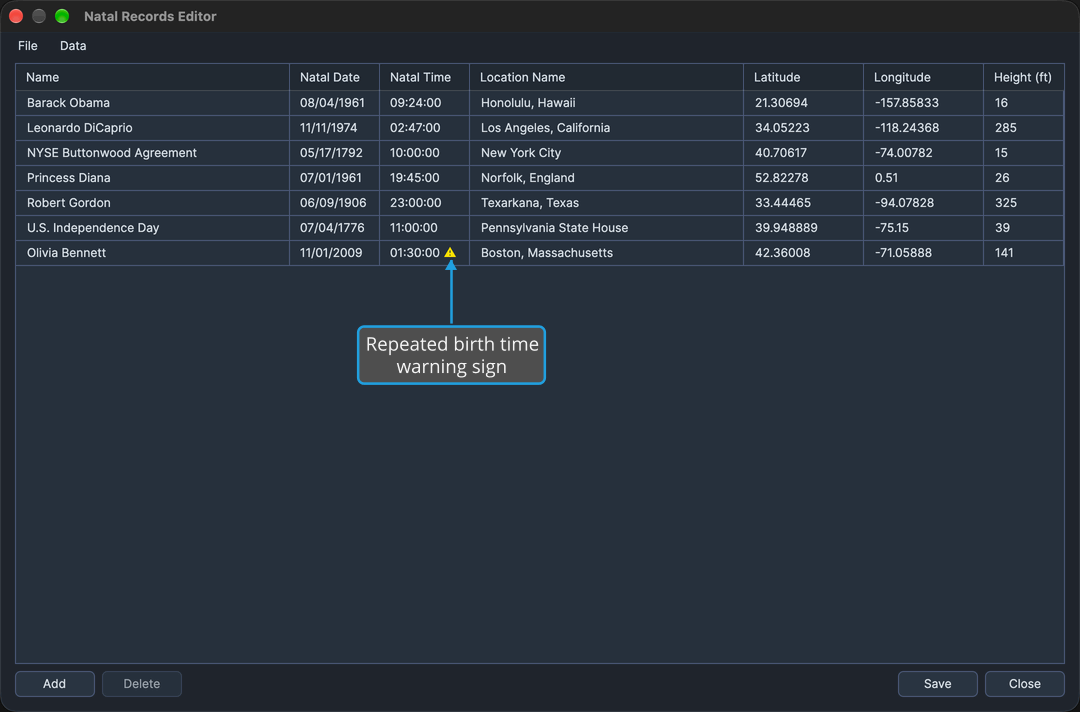The width and height of the screenshot is (1080, 712).
Task: Click the natal date 08/04/1961
Action: tap(335, 103)
